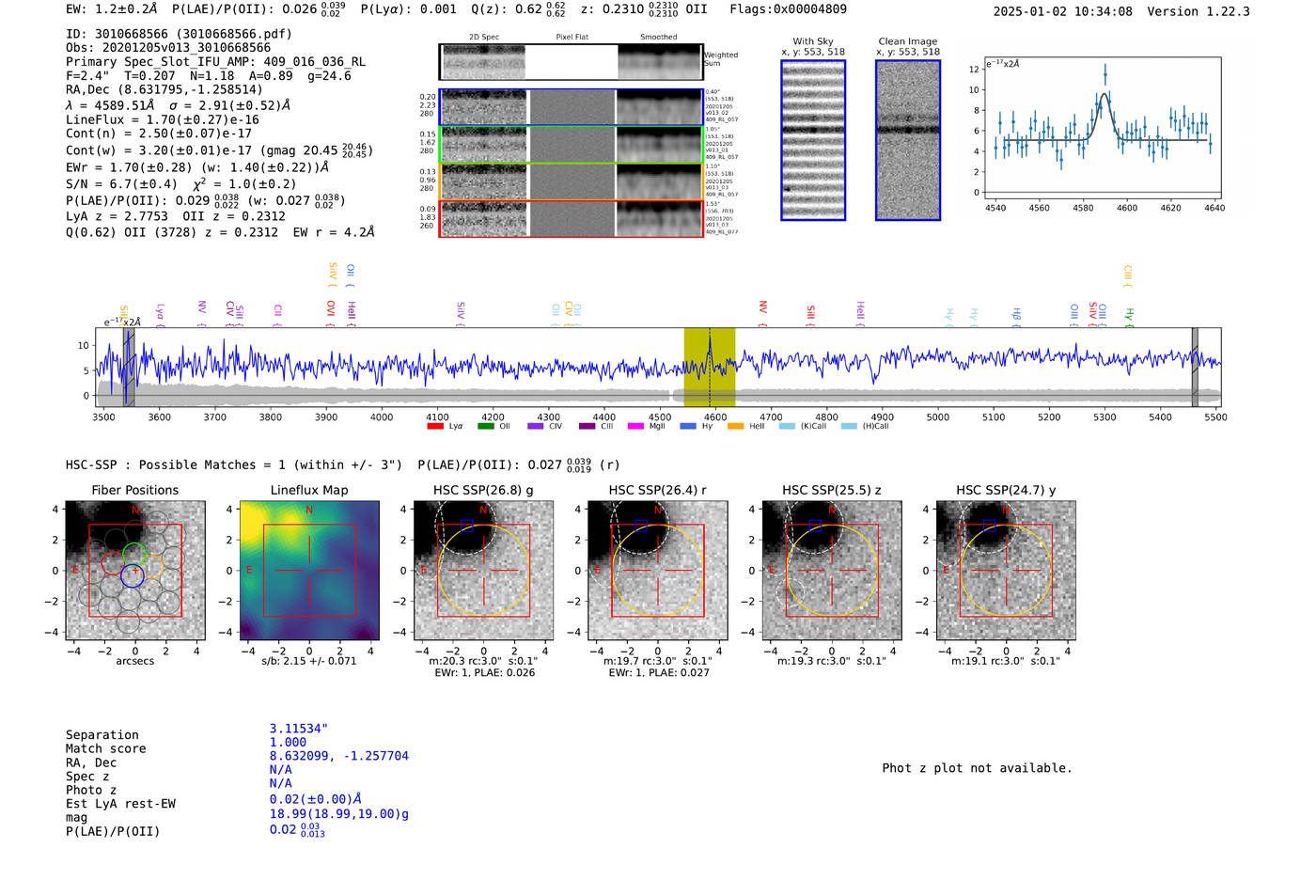
Task: Click ID: 3010668566 header text
Action: point(179,34)
